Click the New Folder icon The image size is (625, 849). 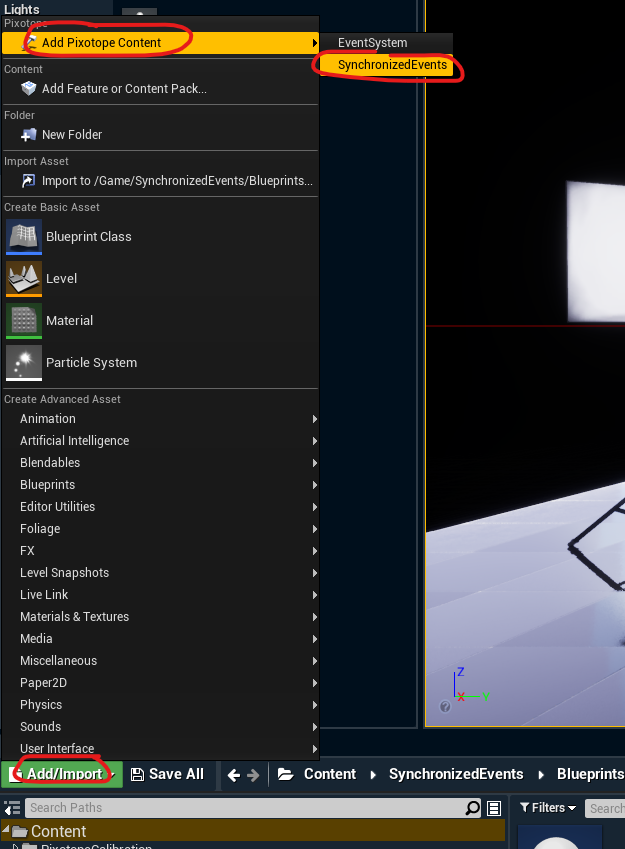28,135
